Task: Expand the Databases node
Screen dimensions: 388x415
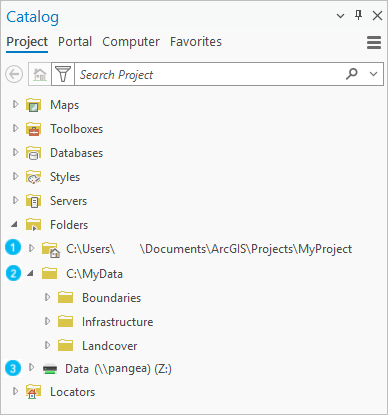Action: (15, 152)
